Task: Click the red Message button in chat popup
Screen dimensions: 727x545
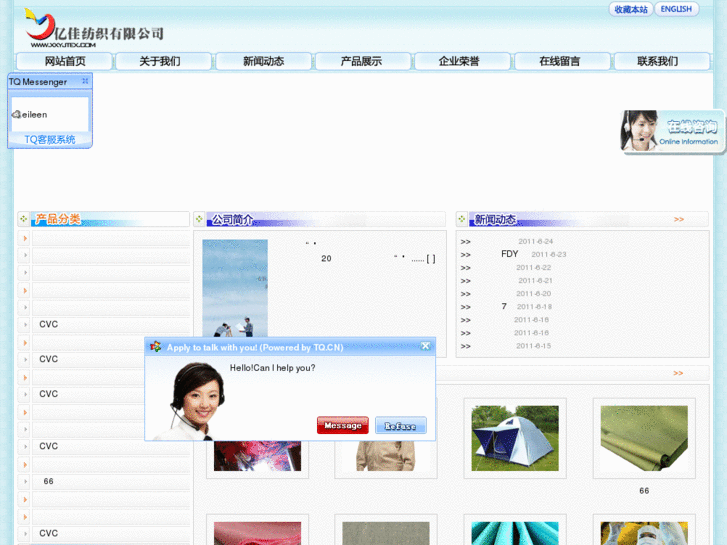Action: (343, 425)
